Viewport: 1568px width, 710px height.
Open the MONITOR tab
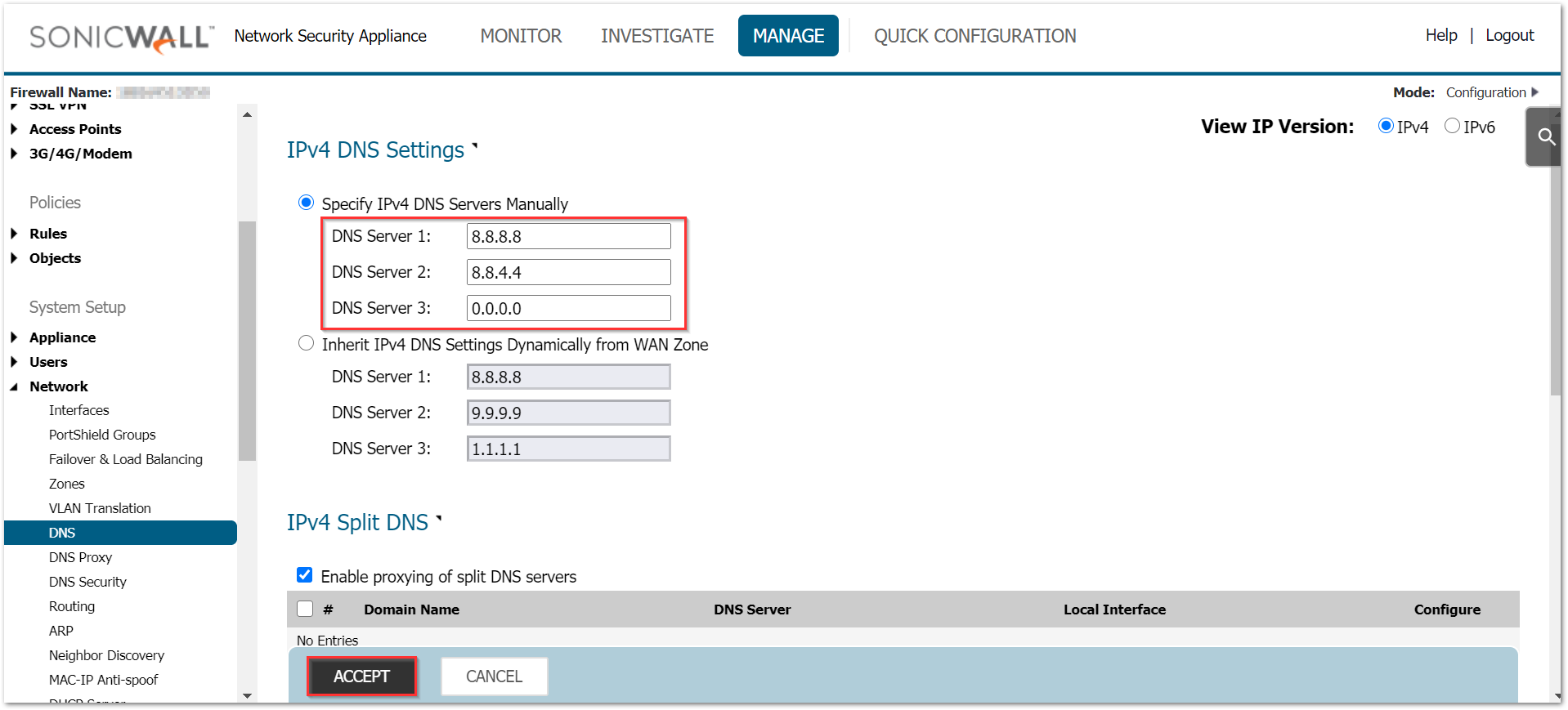(x=521, y=36)
